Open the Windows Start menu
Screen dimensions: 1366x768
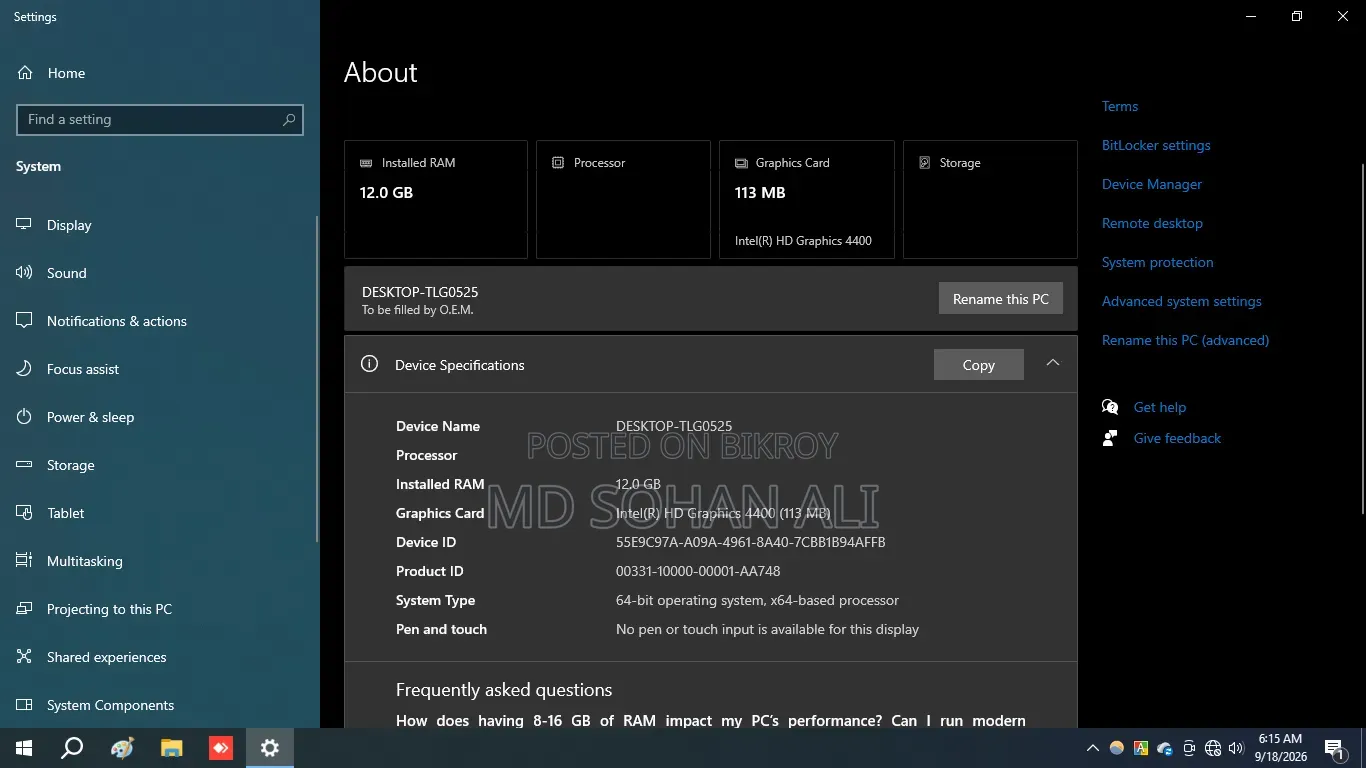24,748
